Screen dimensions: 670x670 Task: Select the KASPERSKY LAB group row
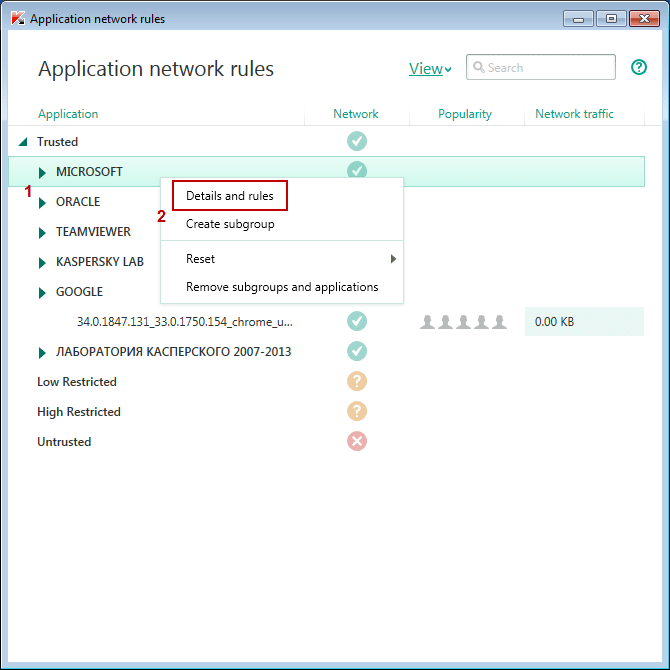(x=100, y=262)
